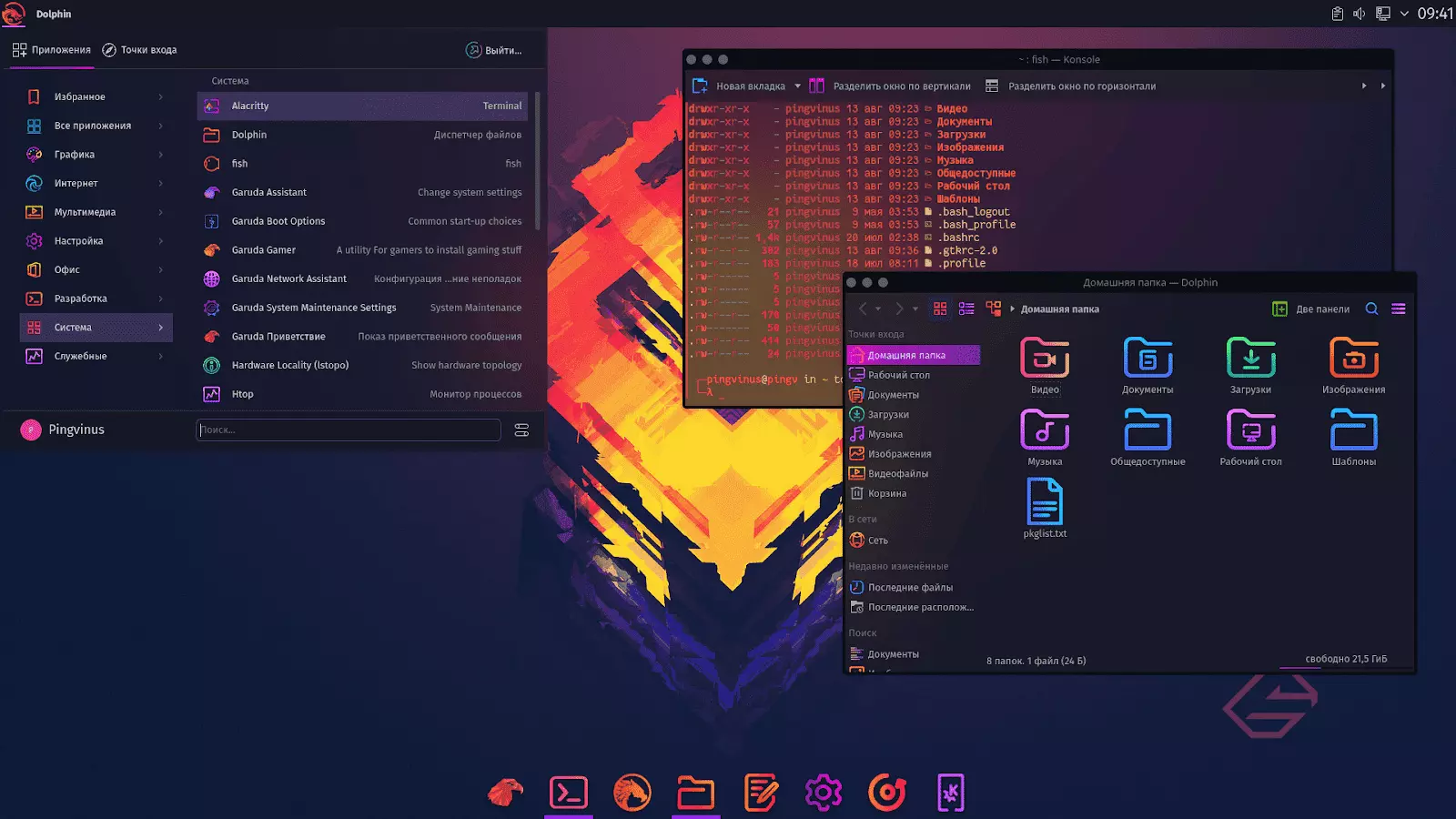Image resolution: width=1456 pixels, height=819 pixels.
Task: Select Рабочий стол in Dolphin places
Action: coord(913,375)
